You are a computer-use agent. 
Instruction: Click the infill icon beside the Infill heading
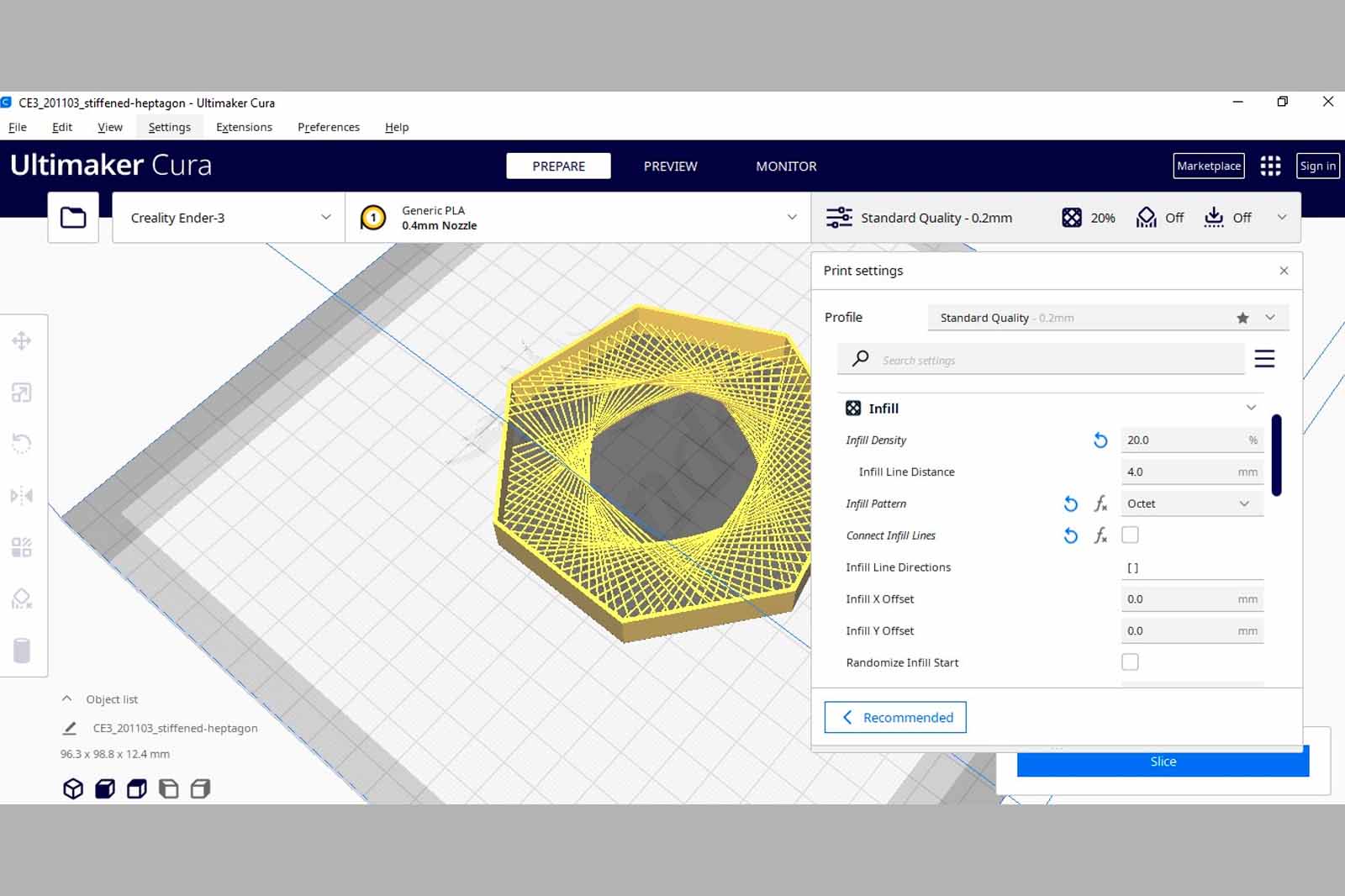[x=853, y=408]
